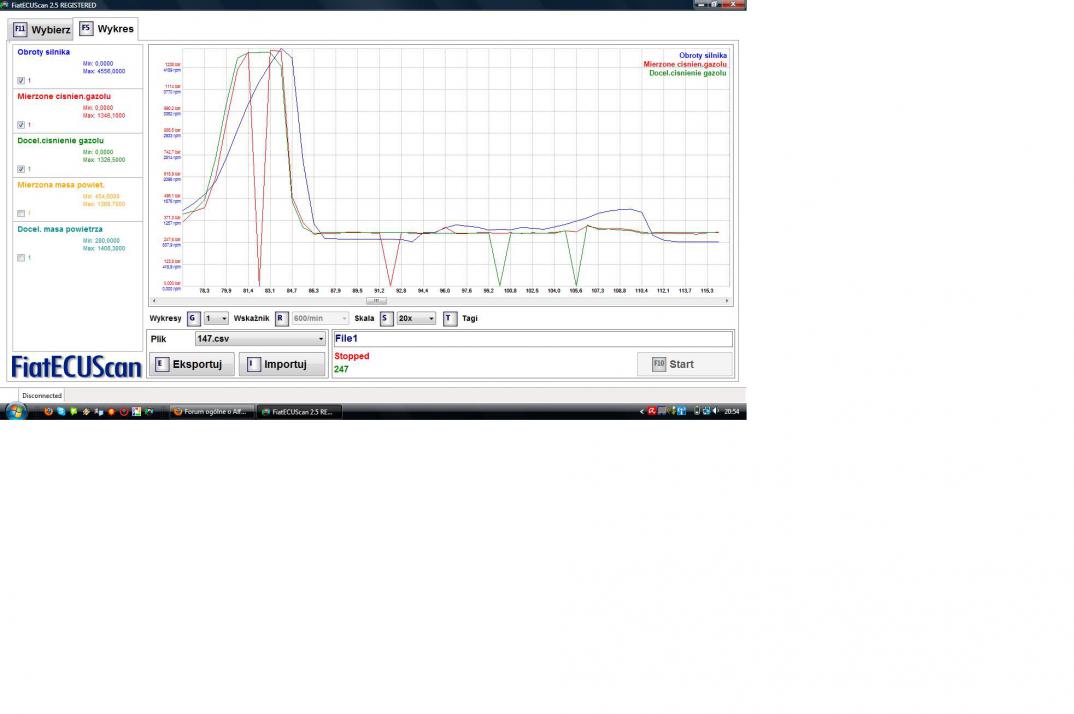This screenshot has width=1074, height=714.
Task: Click FiatECUScan 2.5 taskbar window button
Action: 298,412
